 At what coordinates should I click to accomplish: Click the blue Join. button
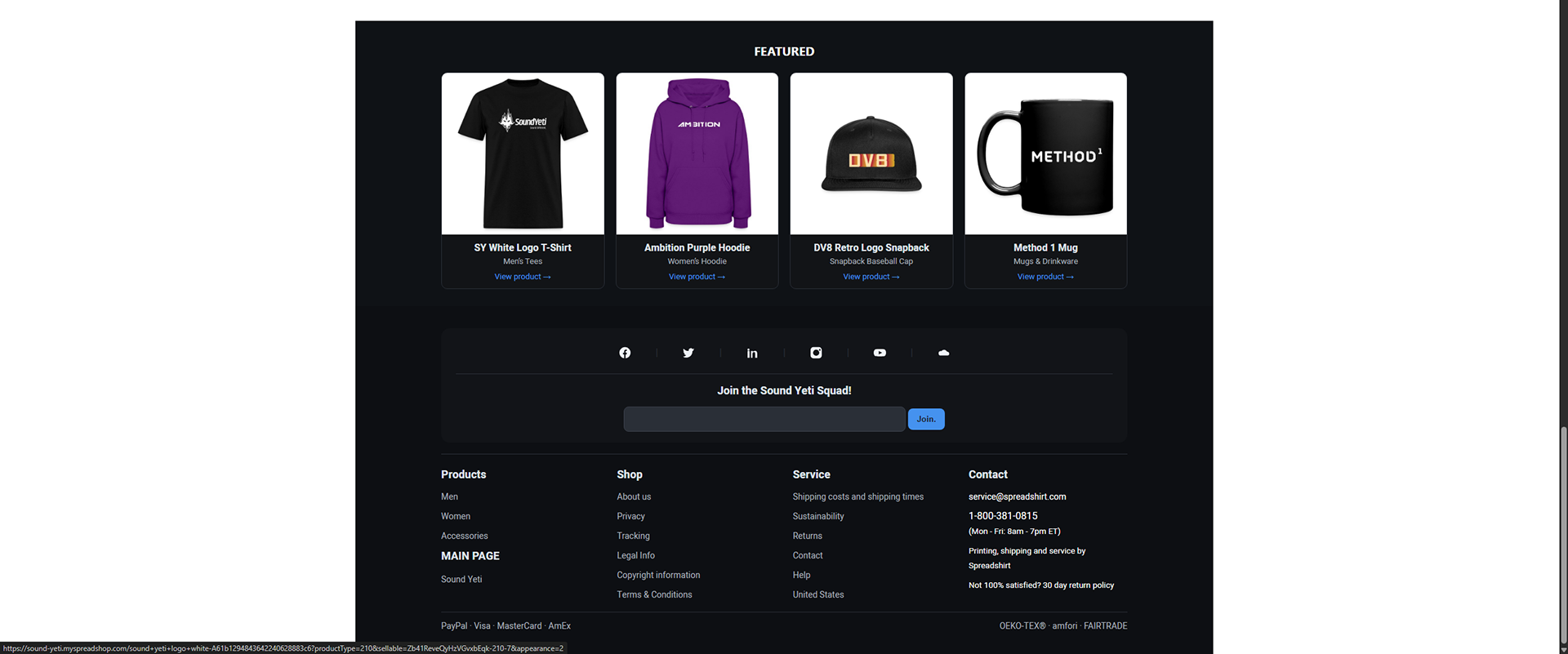[x=926, y=419]
